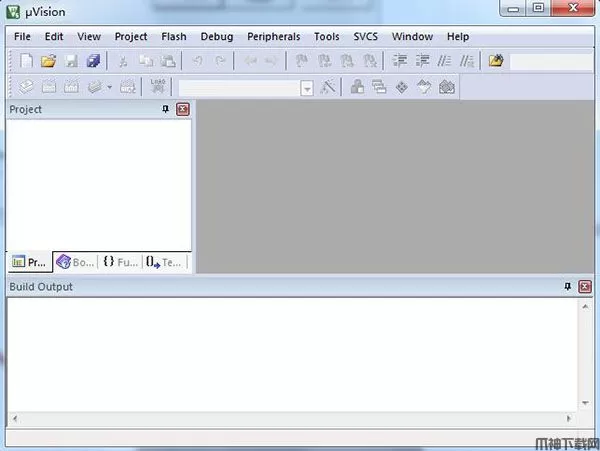The width and height of the screenshot is (600, 451).
Task: Toggle the Project panel pin icon
Action: click(x=165, y=109)
